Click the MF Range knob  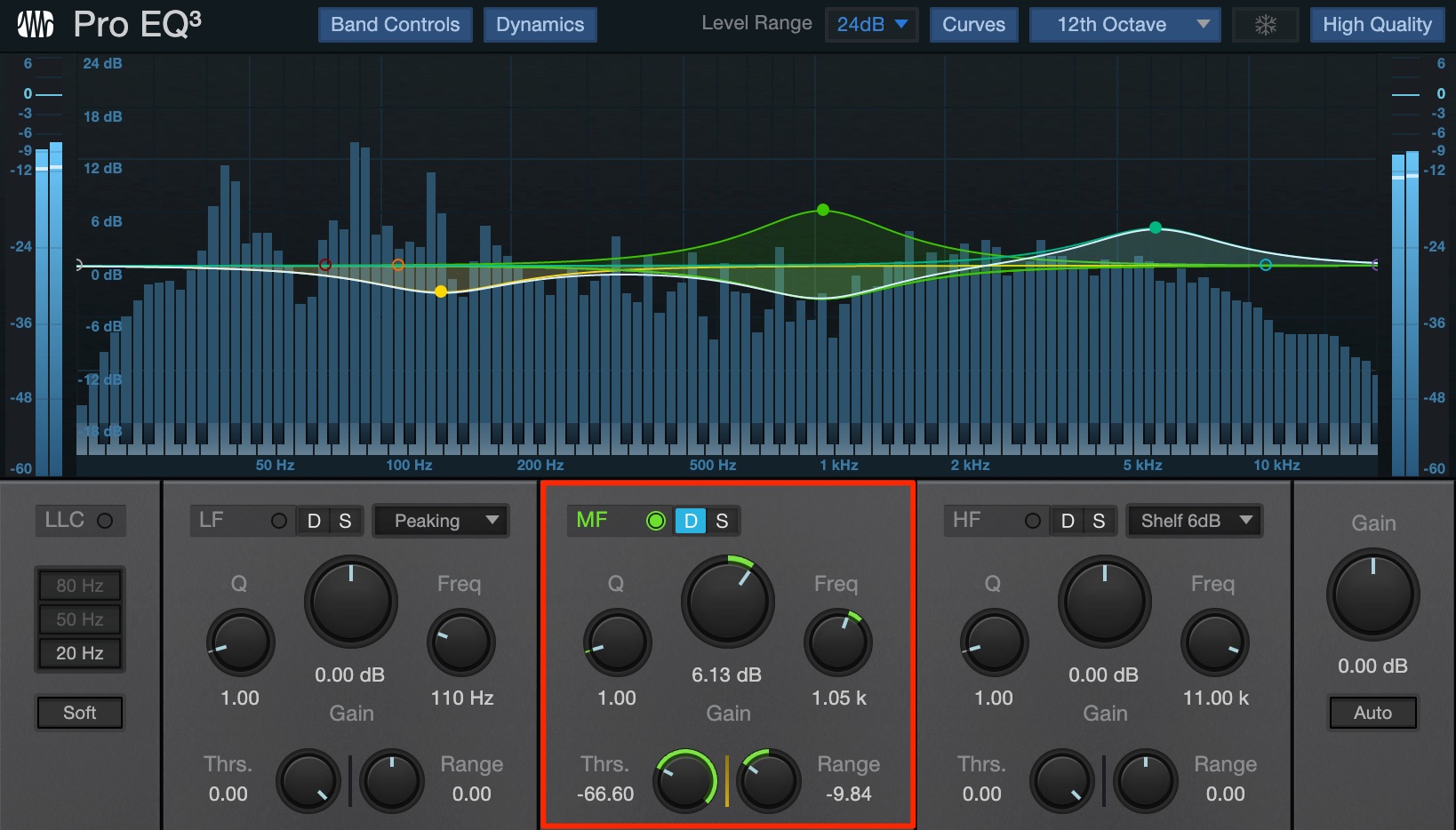tap(769, 781)
